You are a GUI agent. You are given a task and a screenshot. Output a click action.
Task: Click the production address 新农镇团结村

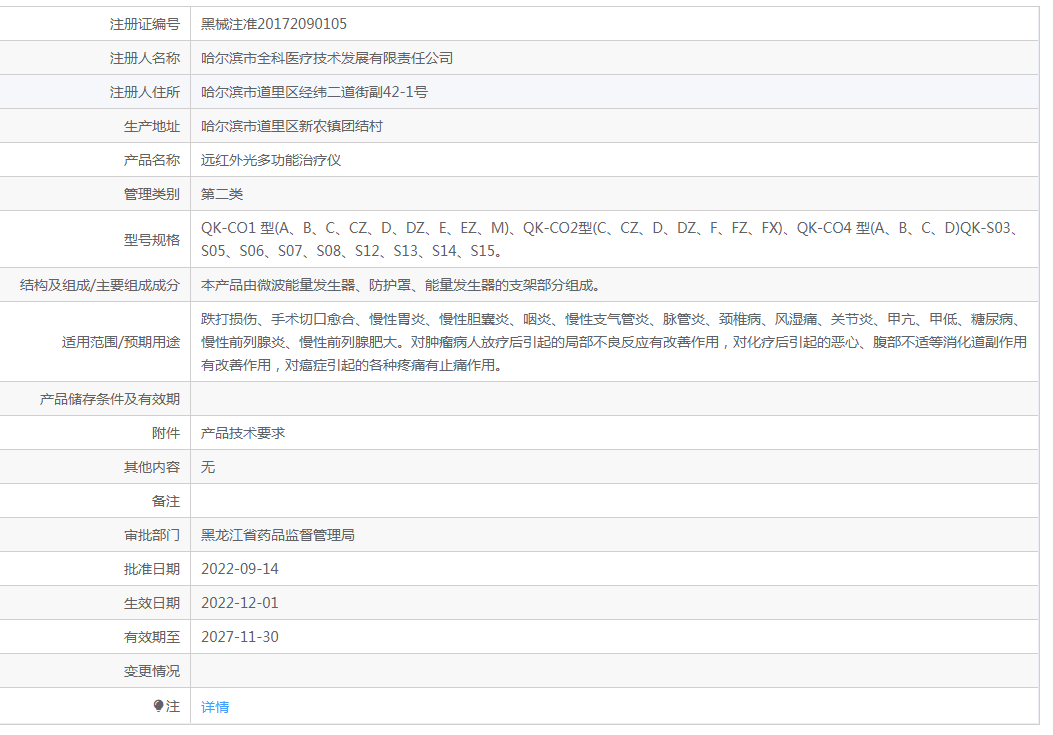(292, 126)
